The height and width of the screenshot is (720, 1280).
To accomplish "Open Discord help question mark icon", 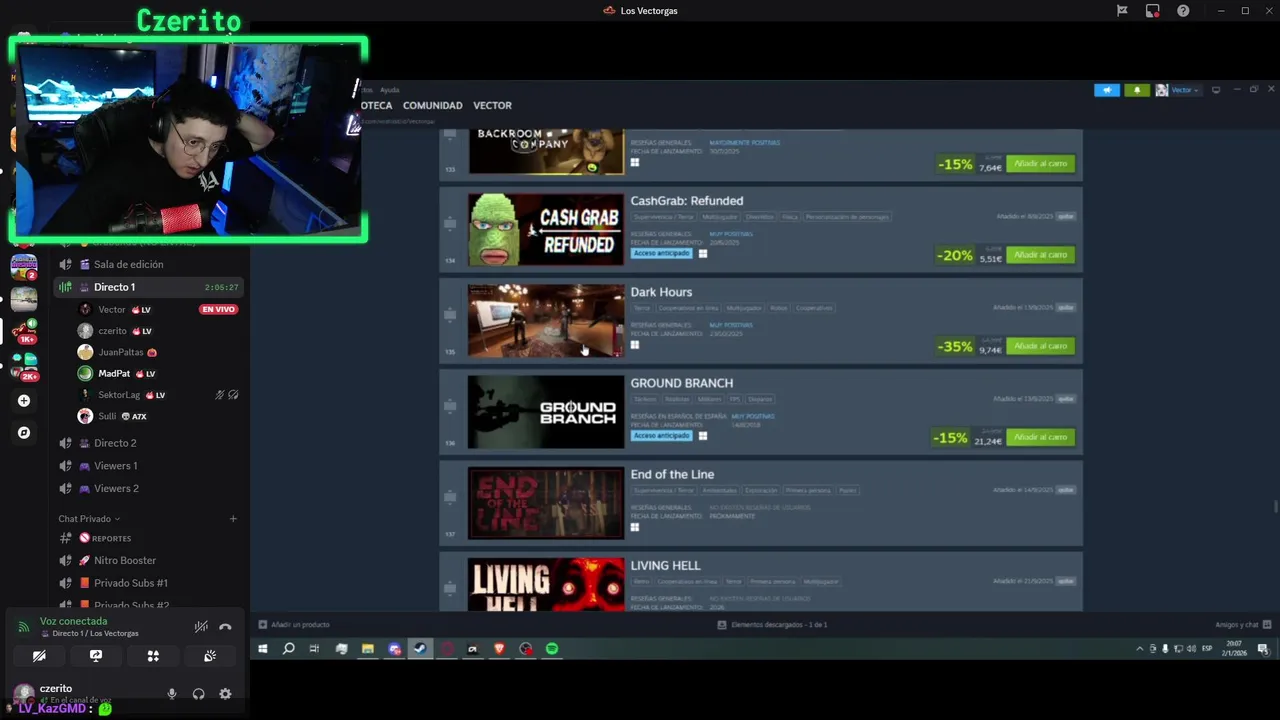I will 1183,11.
